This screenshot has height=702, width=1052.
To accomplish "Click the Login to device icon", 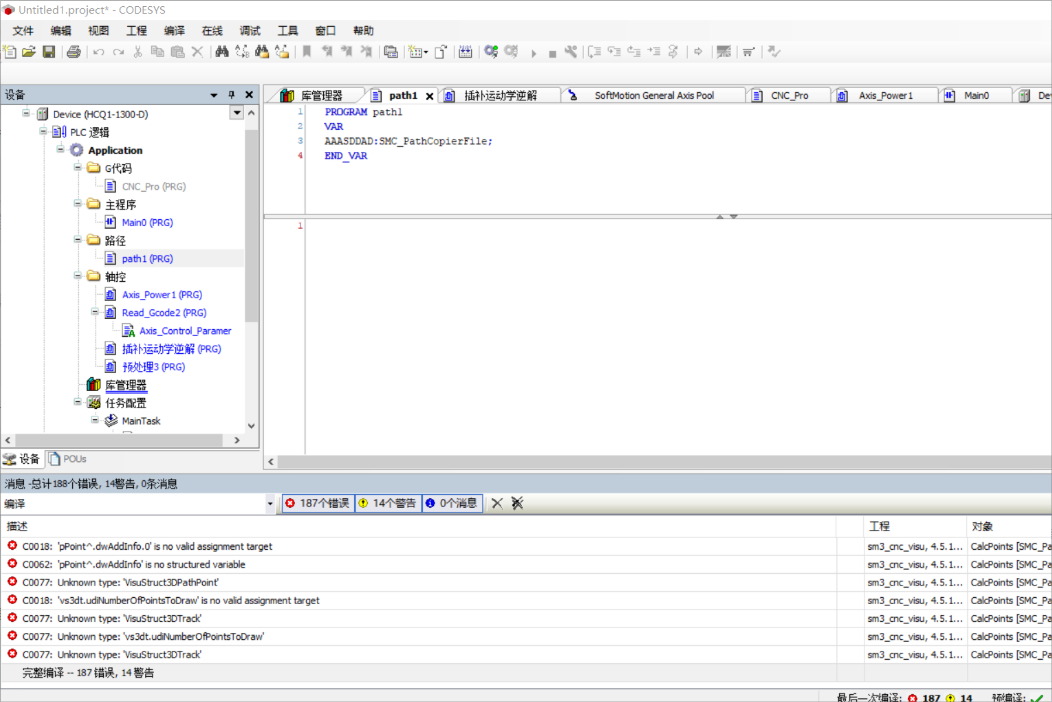I will click(x=491, y=52).
